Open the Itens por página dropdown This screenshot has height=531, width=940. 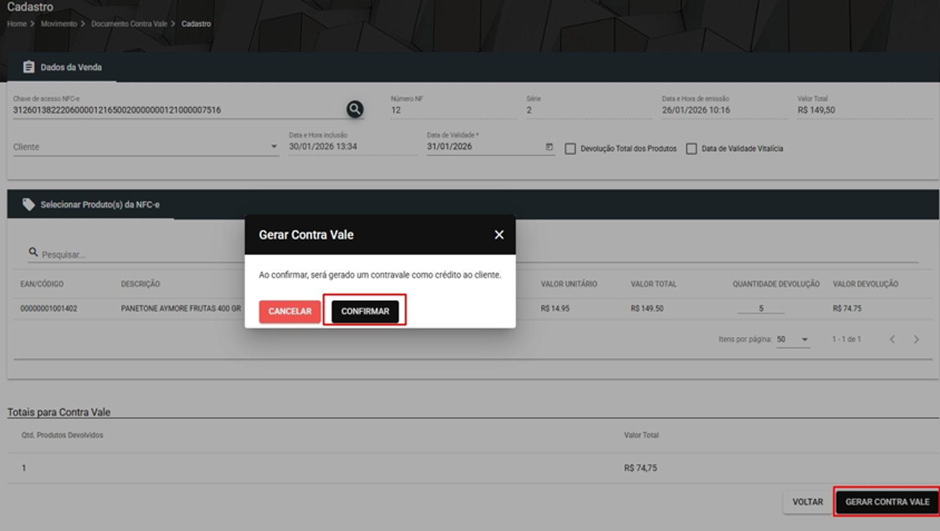point(793,339)
